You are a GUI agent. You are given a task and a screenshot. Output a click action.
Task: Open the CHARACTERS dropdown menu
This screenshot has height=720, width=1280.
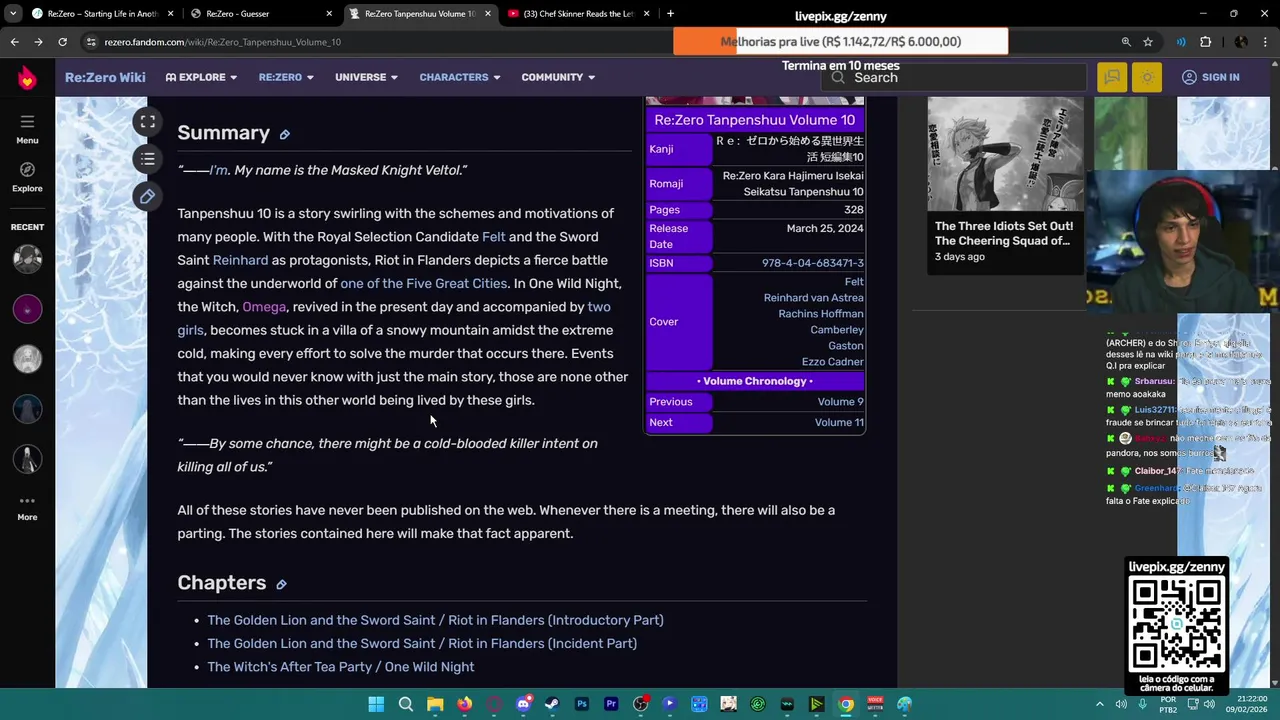coord(460,77)
